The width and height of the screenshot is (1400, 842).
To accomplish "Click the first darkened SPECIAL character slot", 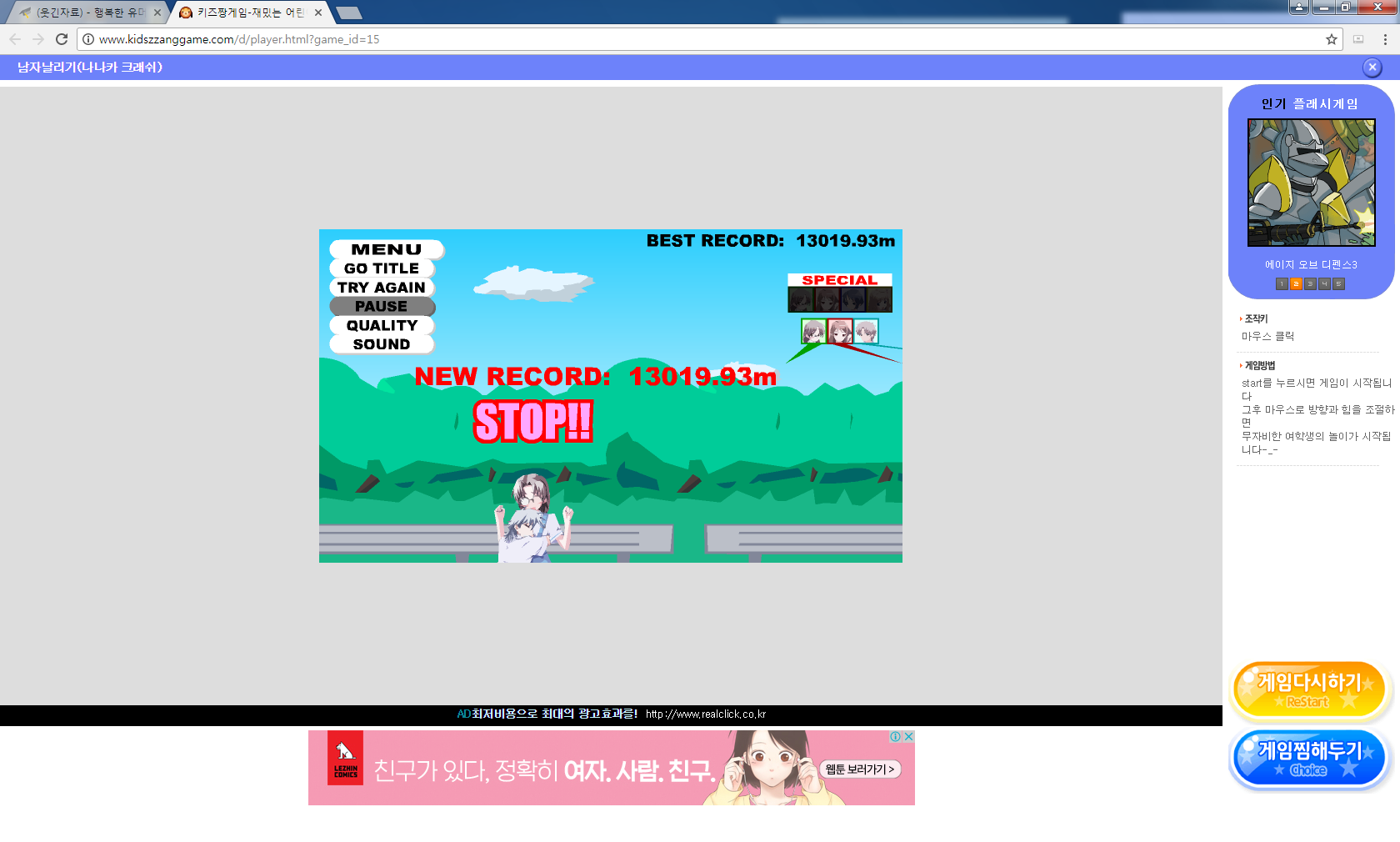I will point(802,299).
